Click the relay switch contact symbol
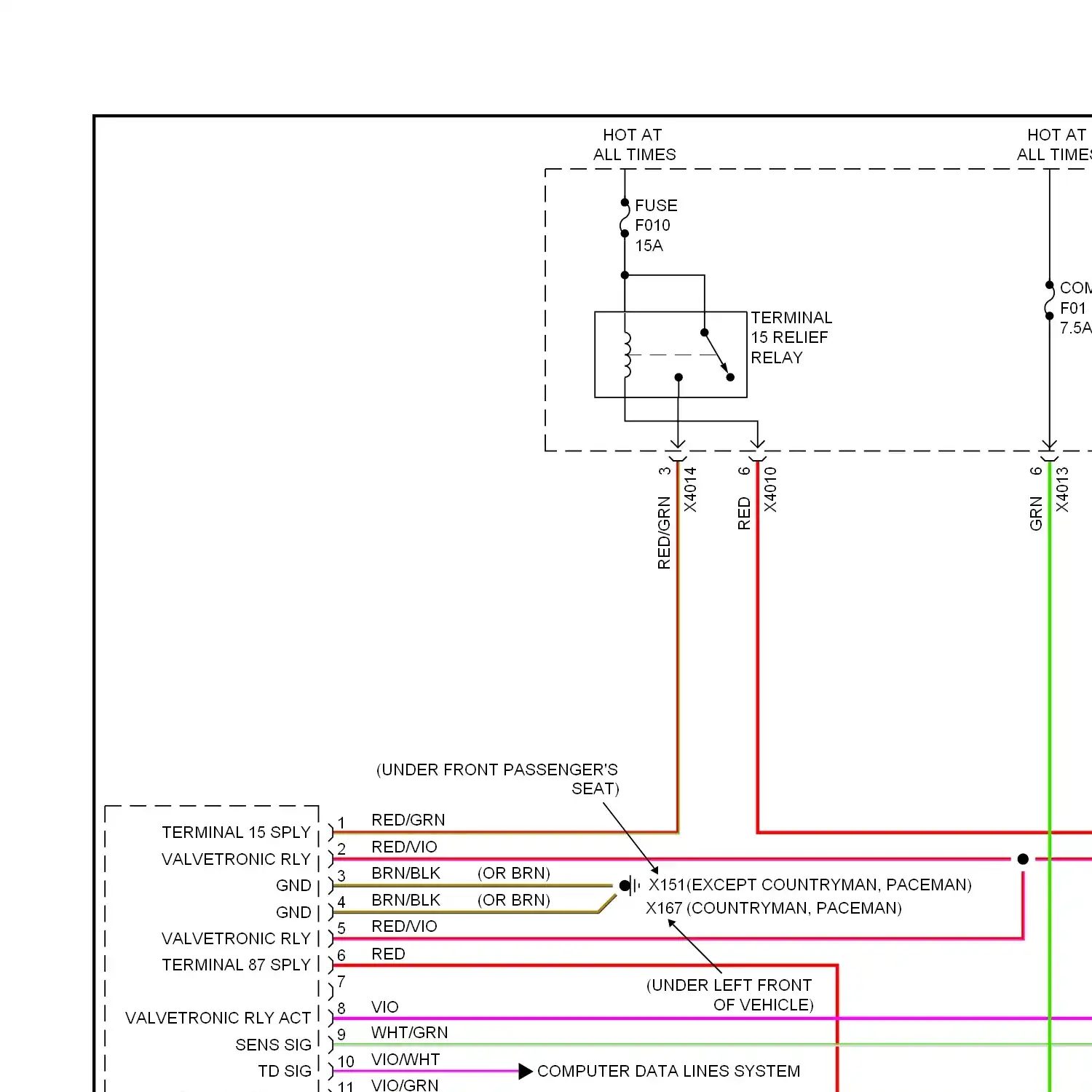This screenshot has width=1092, height=1092. click(717, 355)
